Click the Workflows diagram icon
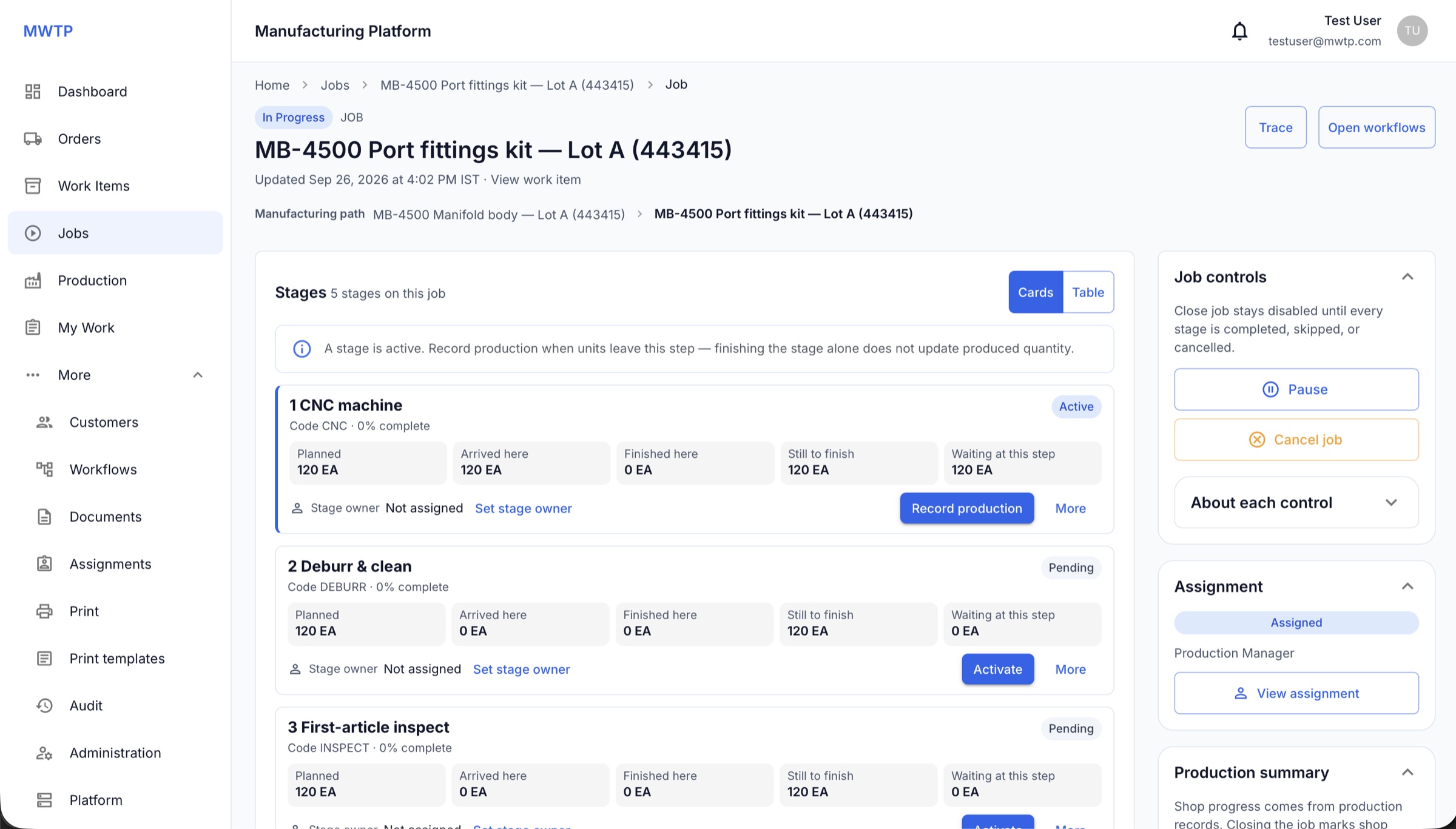 tap(44, 469)
